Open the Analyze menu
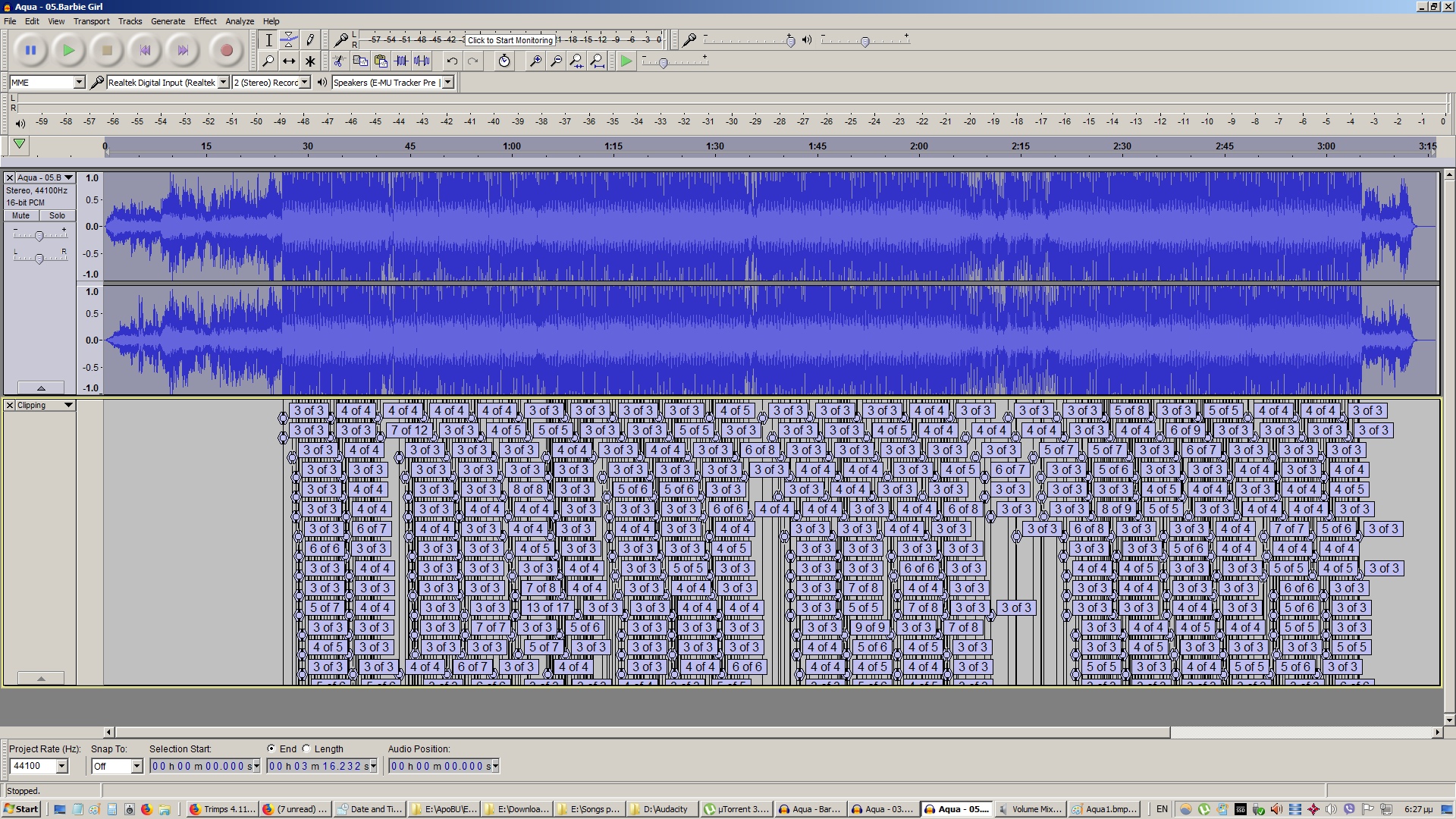Image resolution: width=1456 pixels, height=819 pixels. pos(240,21)
